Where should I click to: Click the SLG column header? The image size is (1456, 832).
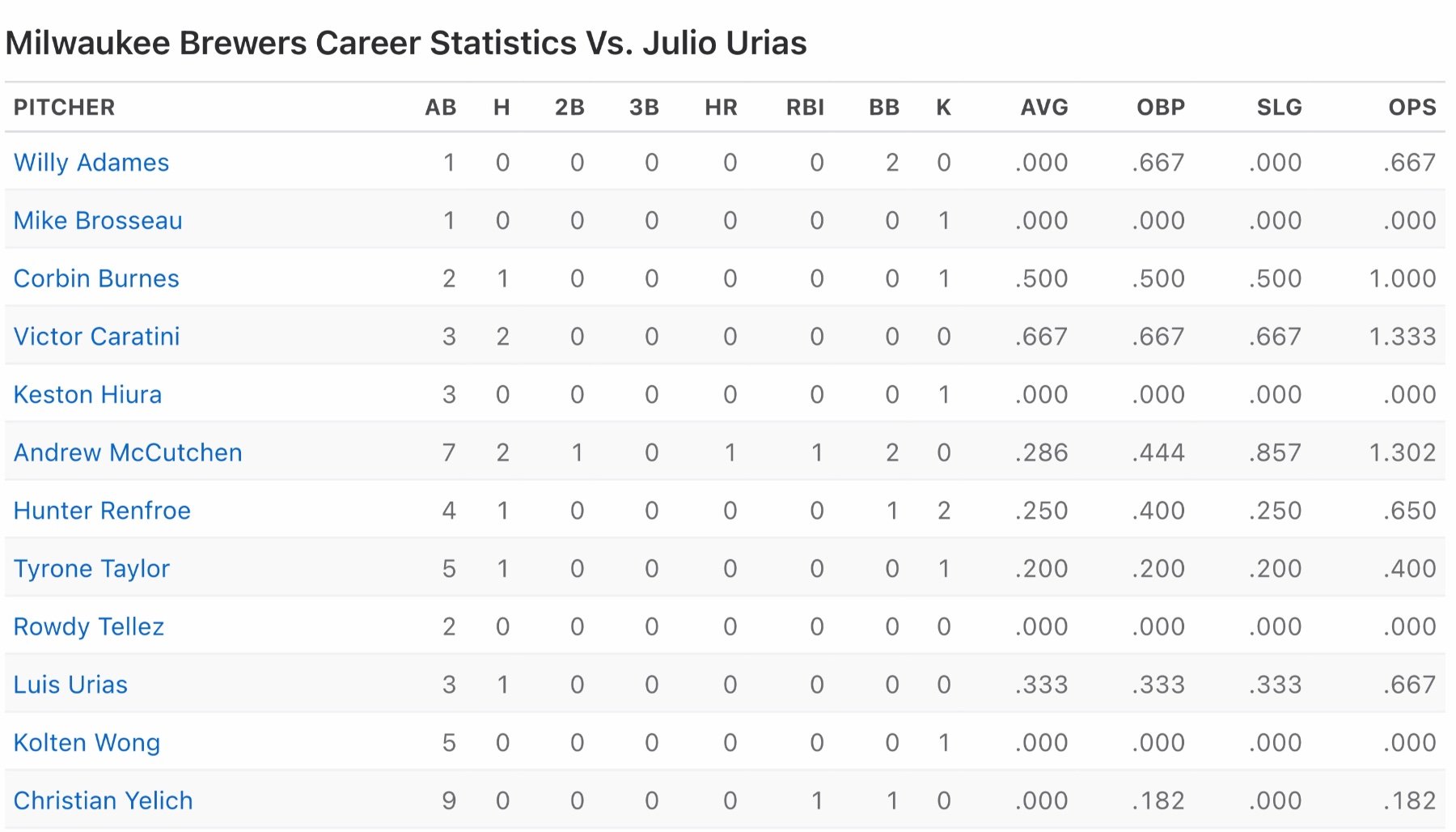tap(1278, 108)
